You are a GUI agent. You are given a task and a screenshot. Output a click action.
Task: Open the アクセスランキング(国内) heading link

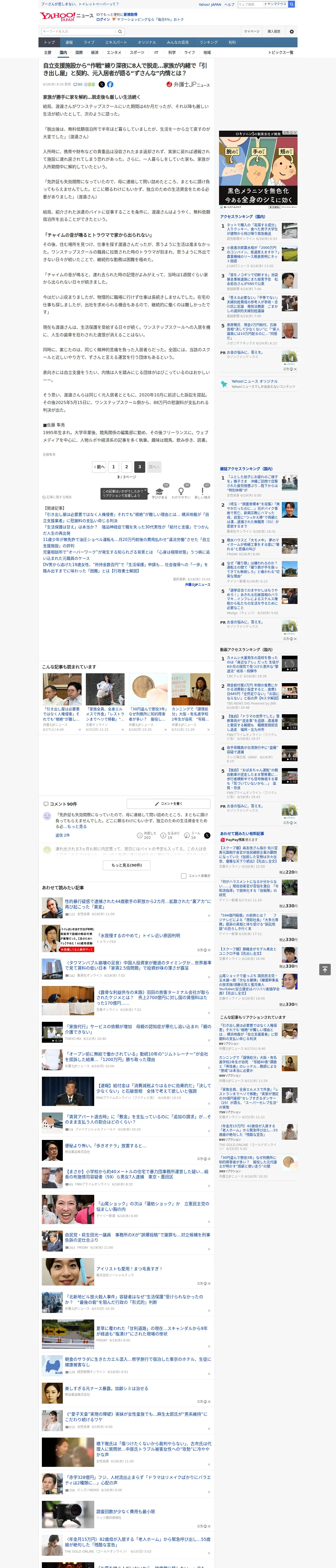(243, 217)
